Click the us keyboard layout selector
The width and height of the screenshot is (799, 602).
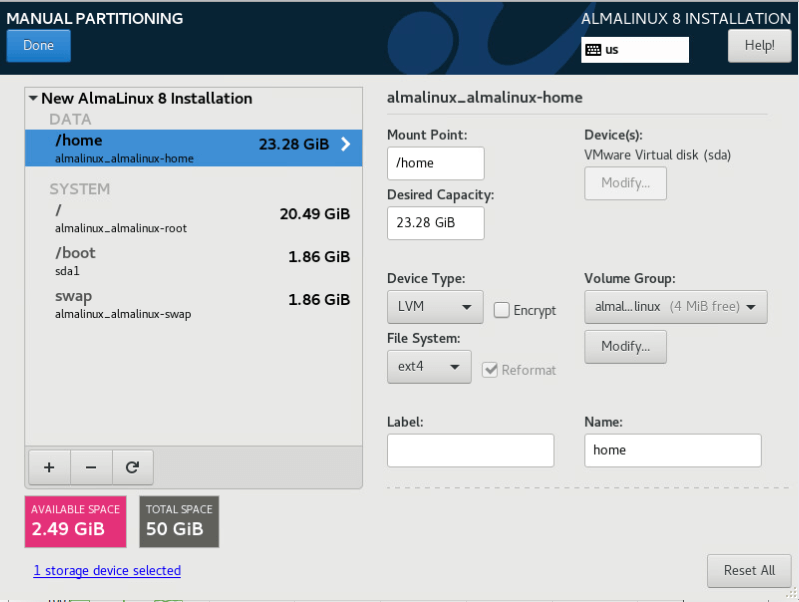pyautogui.click(x=635, y=50)
